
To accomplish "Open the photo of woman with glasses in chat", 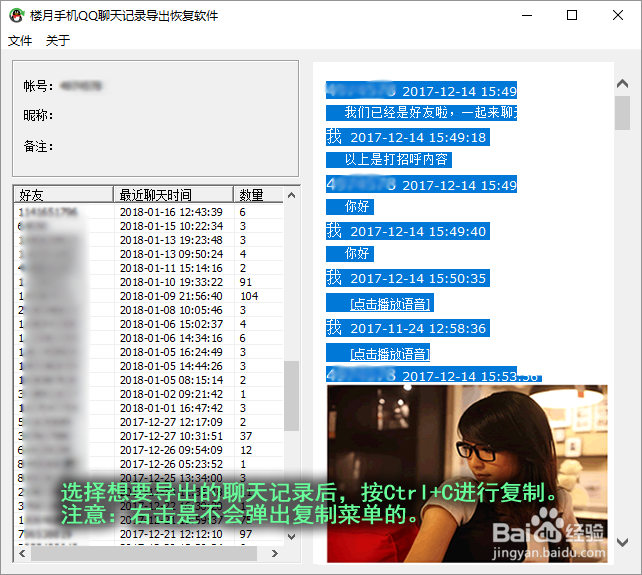I will coord(467,473).
